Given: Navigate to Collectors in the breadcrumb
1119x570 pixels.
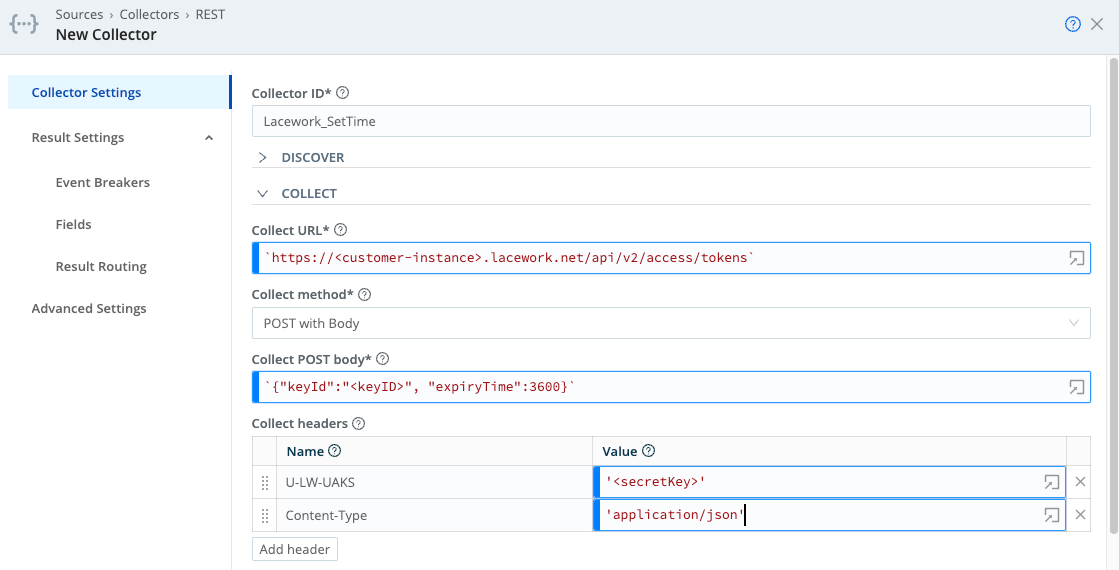Looking at the screenshot, I should (149, 15).
